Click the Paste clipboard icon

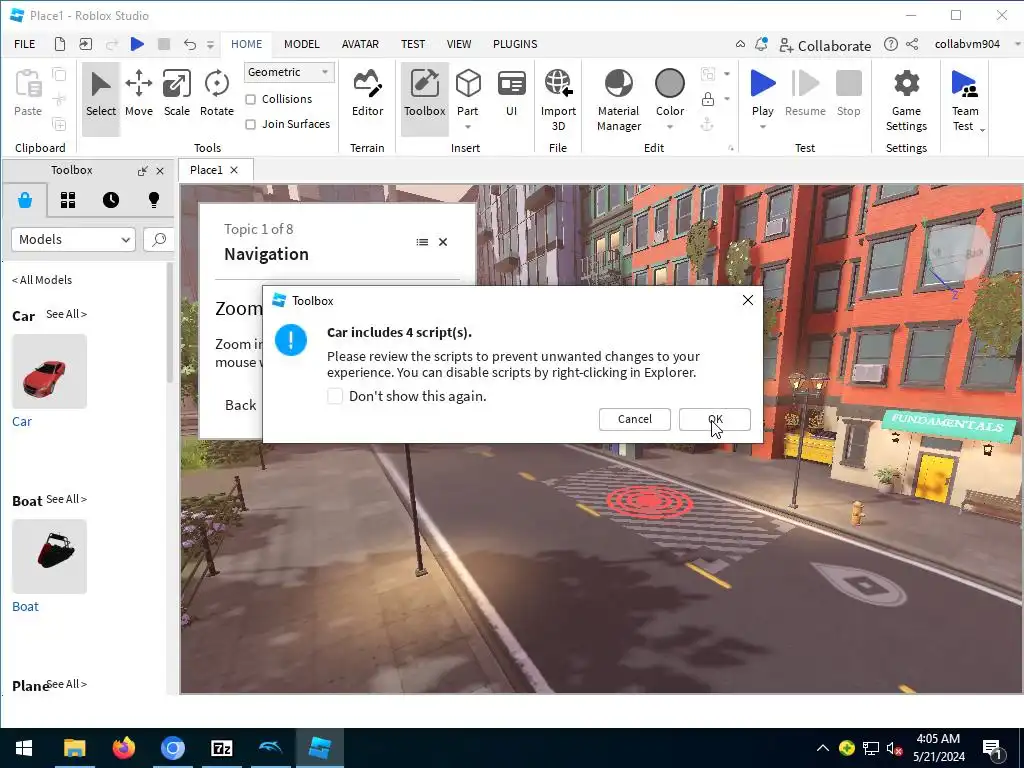tap(28, 93)
